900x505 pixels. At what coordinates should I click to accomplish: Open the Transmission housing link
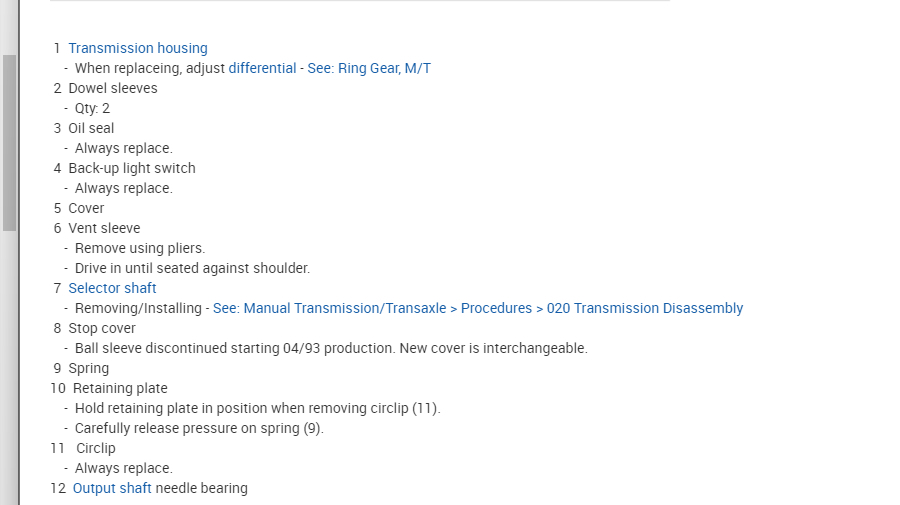pyautogui.click(x=138, y=48)
